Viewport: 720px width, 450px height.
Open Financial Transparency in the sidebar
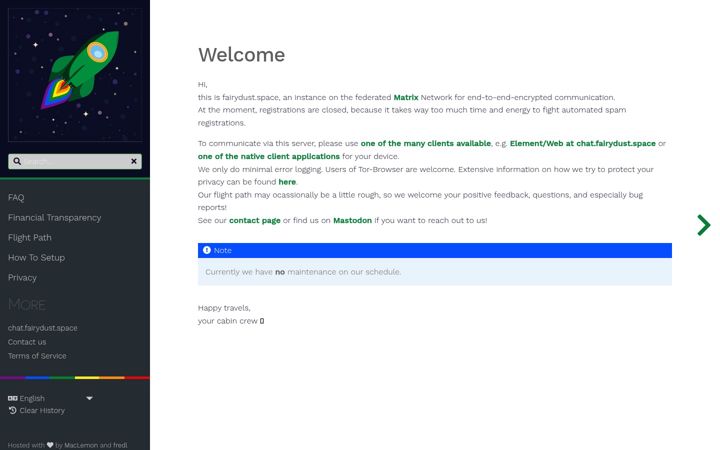click(54, 218)
